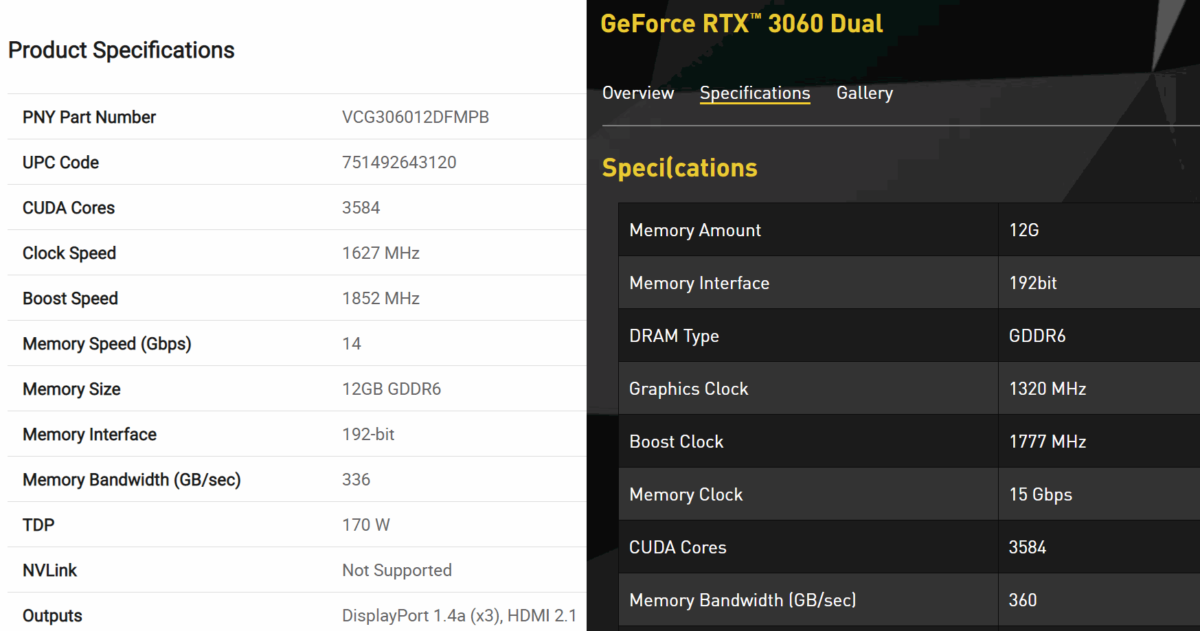Click the Product Specifications heading
Screen dimensions: 1200x631
pyautogui.click(x=121, y=50)
